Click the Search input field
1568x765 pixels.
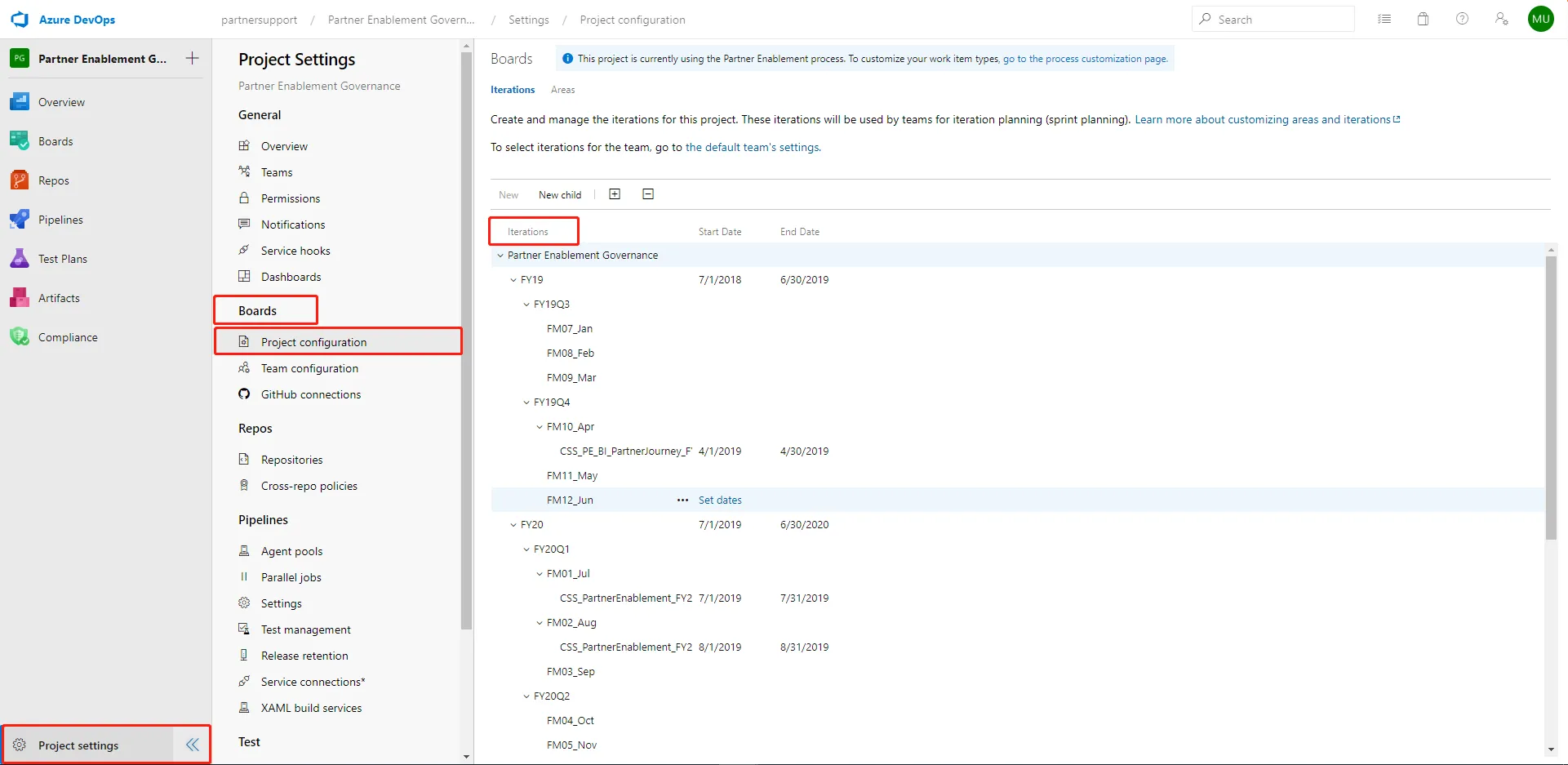1273,19
